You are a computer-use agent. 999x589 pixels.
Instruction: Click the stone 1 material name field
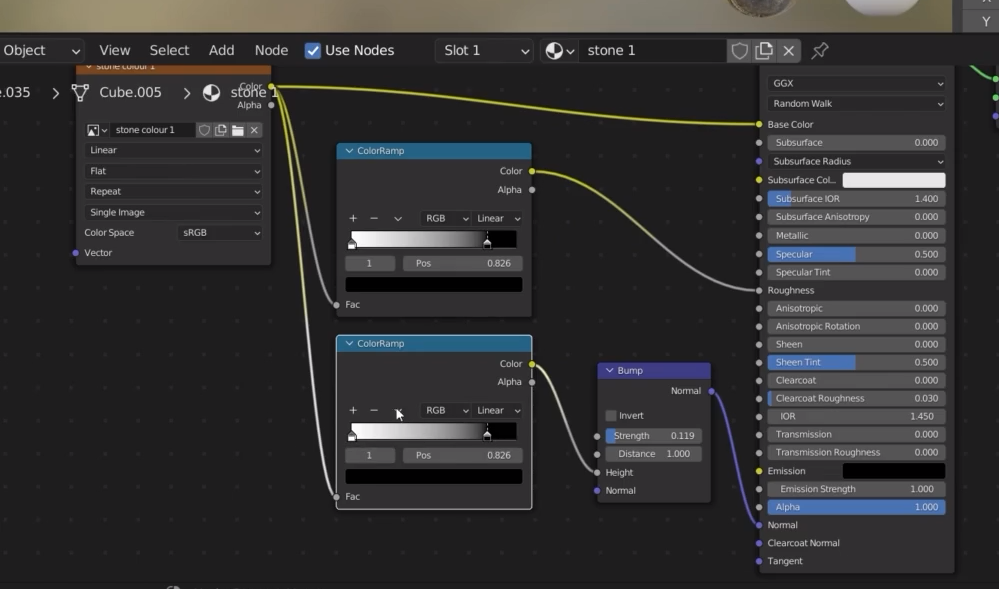click(652, 50)
